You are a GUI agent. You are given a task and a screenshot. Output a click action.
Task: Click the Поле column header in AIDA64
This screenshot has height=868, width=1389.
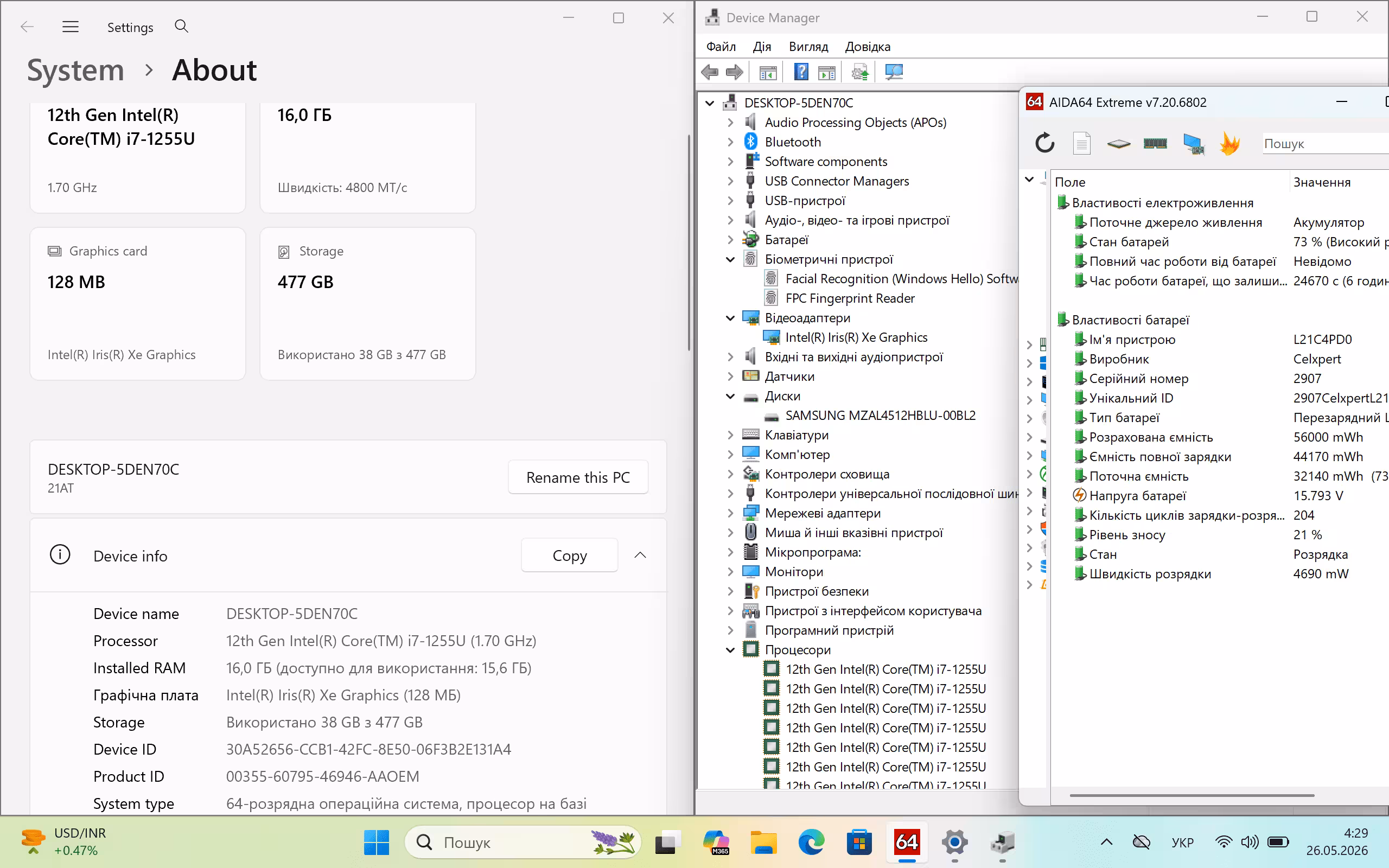pyautogui.click(x=1170, y=182)
